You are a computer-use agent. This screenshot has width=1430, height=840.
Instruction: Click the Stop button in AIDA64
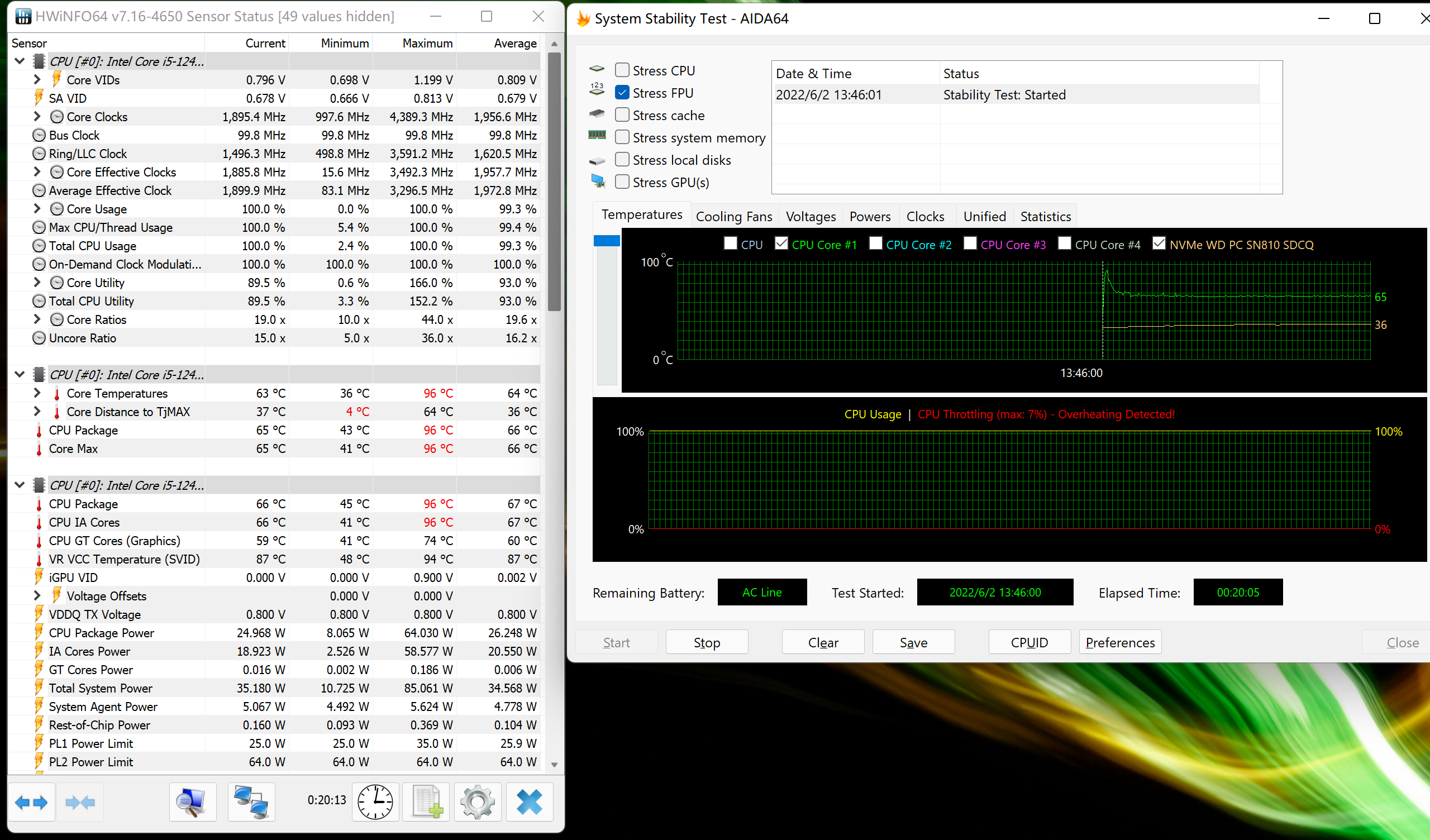point(707,642)
